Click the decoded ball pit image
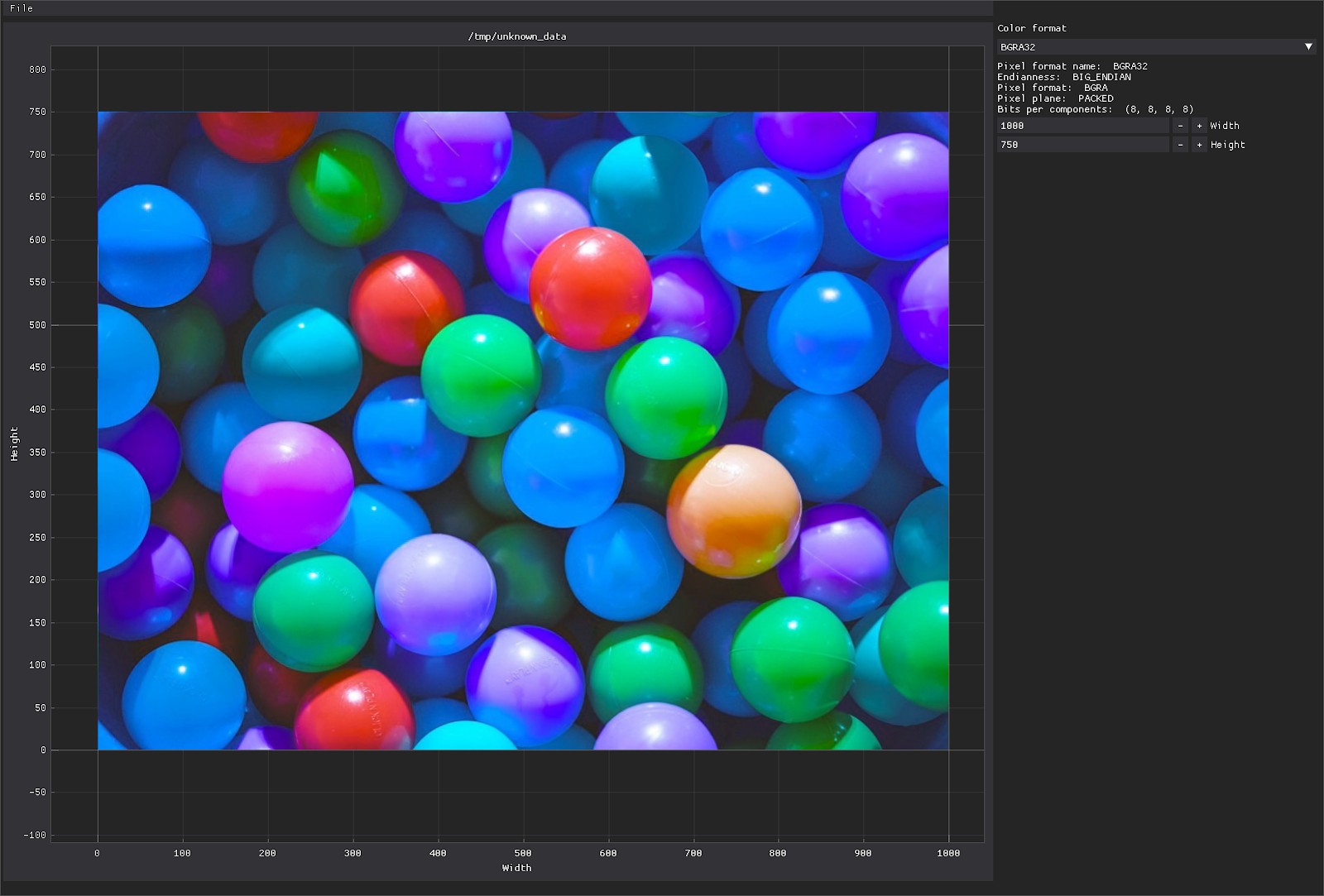 coord(523,431)
